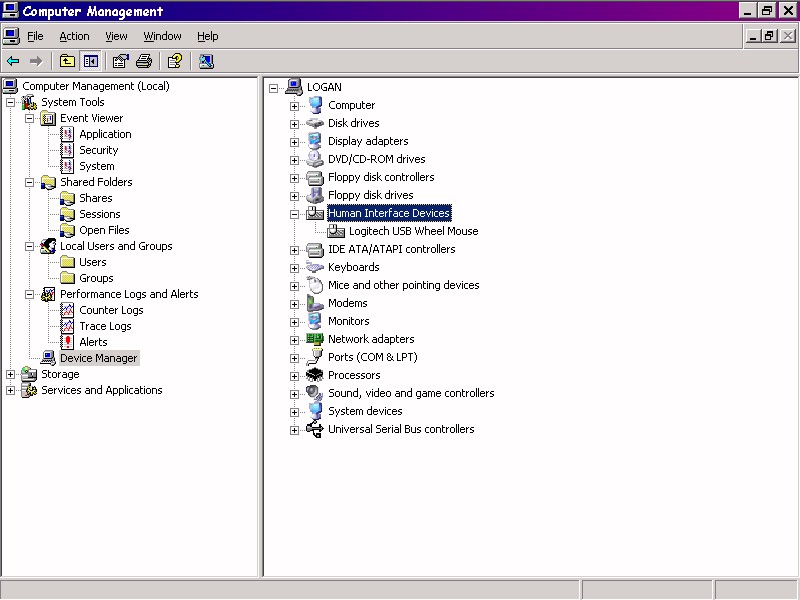The image size is (800, 600).
Task: Collapse the LOGAN root node
Action: [273, 88]
